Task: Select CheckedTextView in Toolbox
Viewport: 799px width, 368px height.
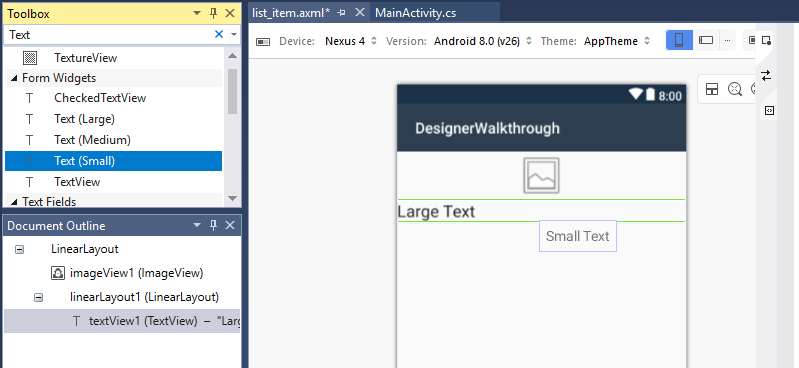Action: coord(113,98)
